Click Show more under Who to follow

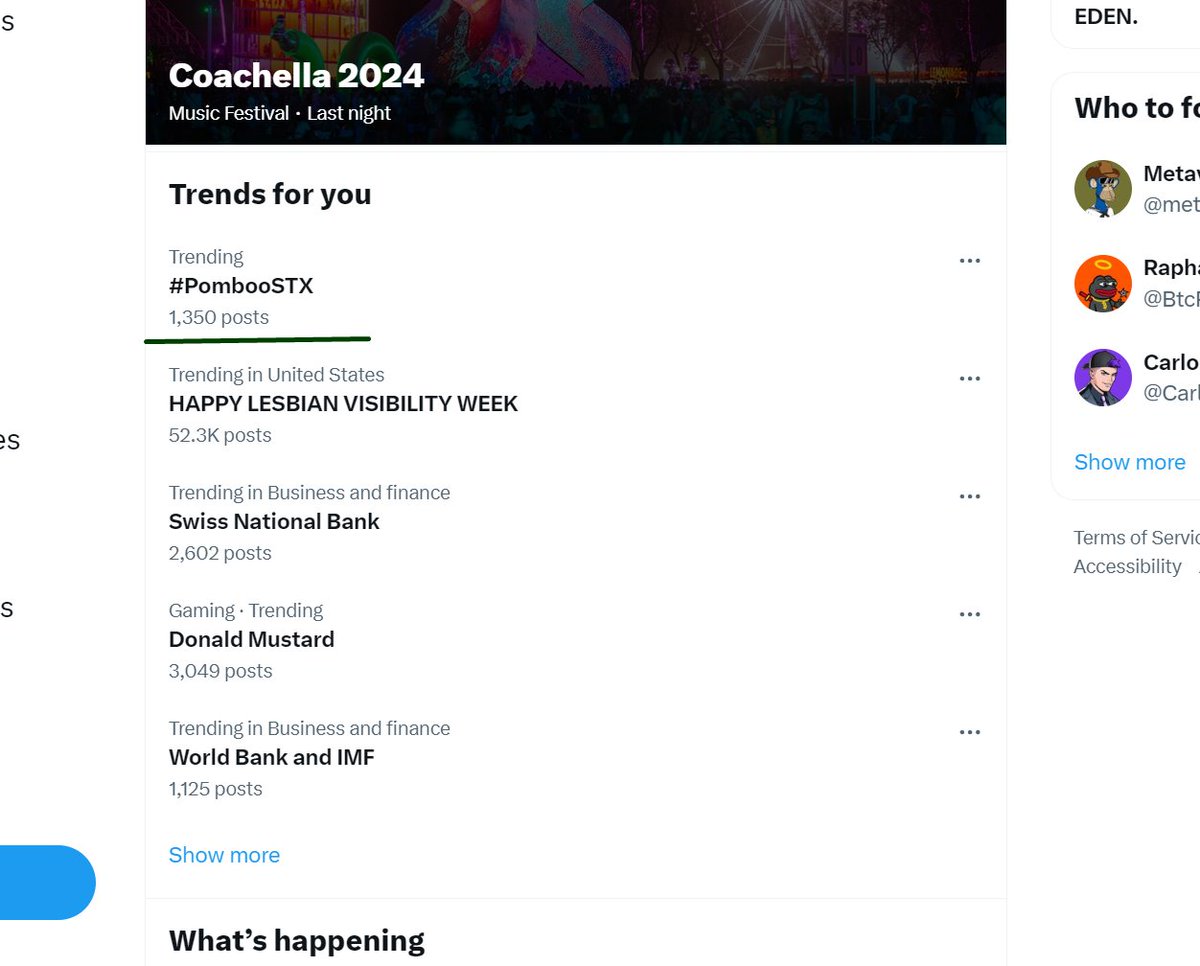tap(1130, 462)
